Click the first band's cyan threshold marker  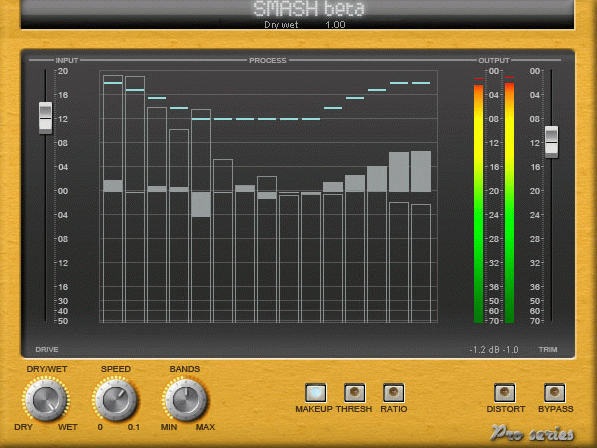[113, 83]
